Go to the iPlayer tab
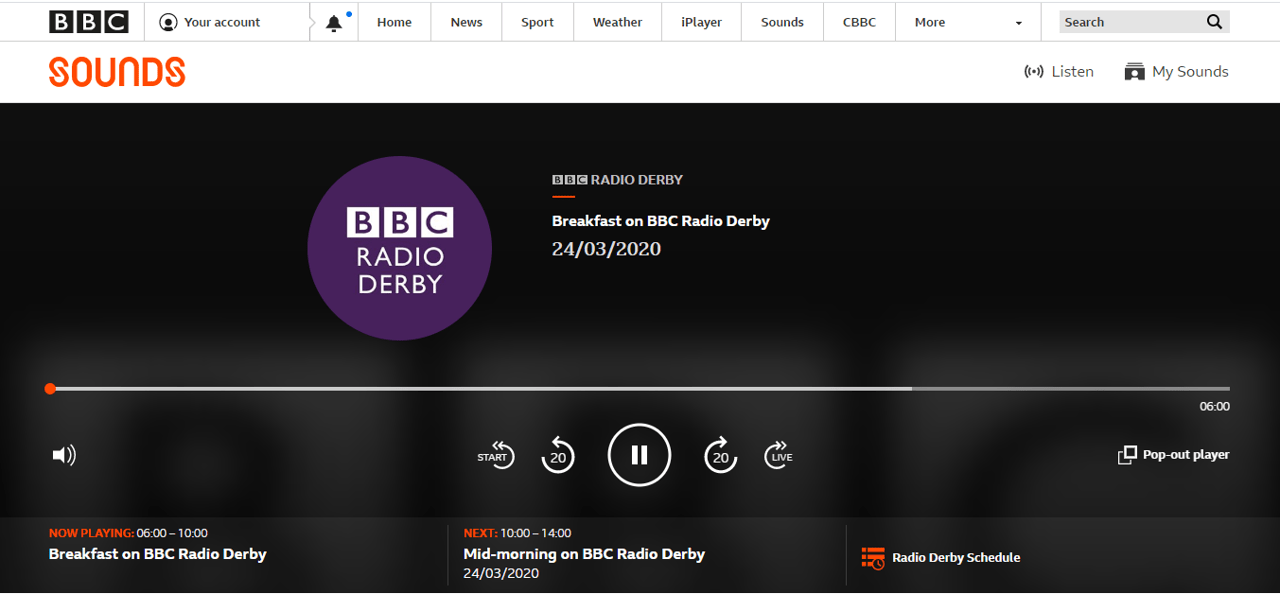Image resolution: width=1280 pixels, height=594 pixels. pos(701,22)
